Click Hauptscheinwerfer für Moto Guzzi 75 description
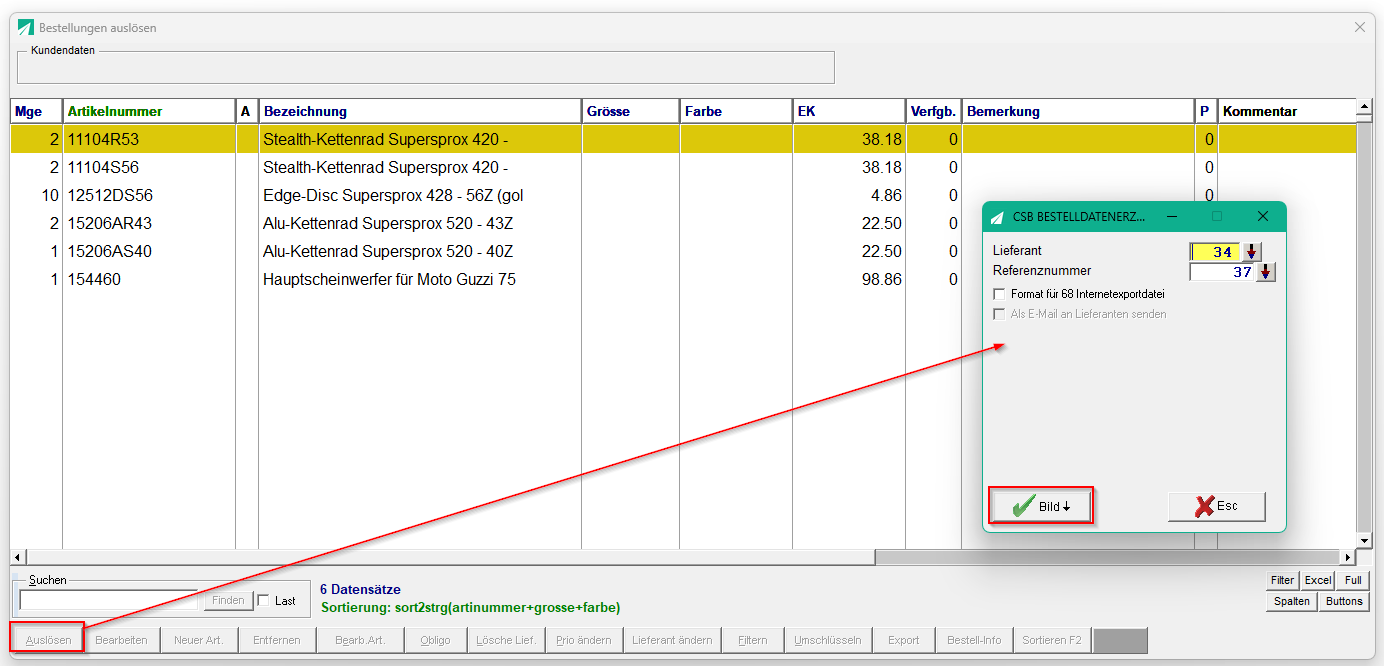 coord(389,279)
